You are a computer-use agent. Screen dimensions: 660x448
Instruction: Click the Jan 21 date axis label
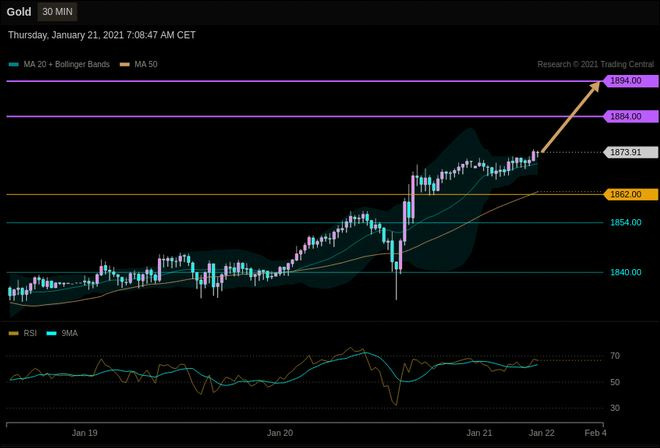pyautogui.click(x=479, y=433)
